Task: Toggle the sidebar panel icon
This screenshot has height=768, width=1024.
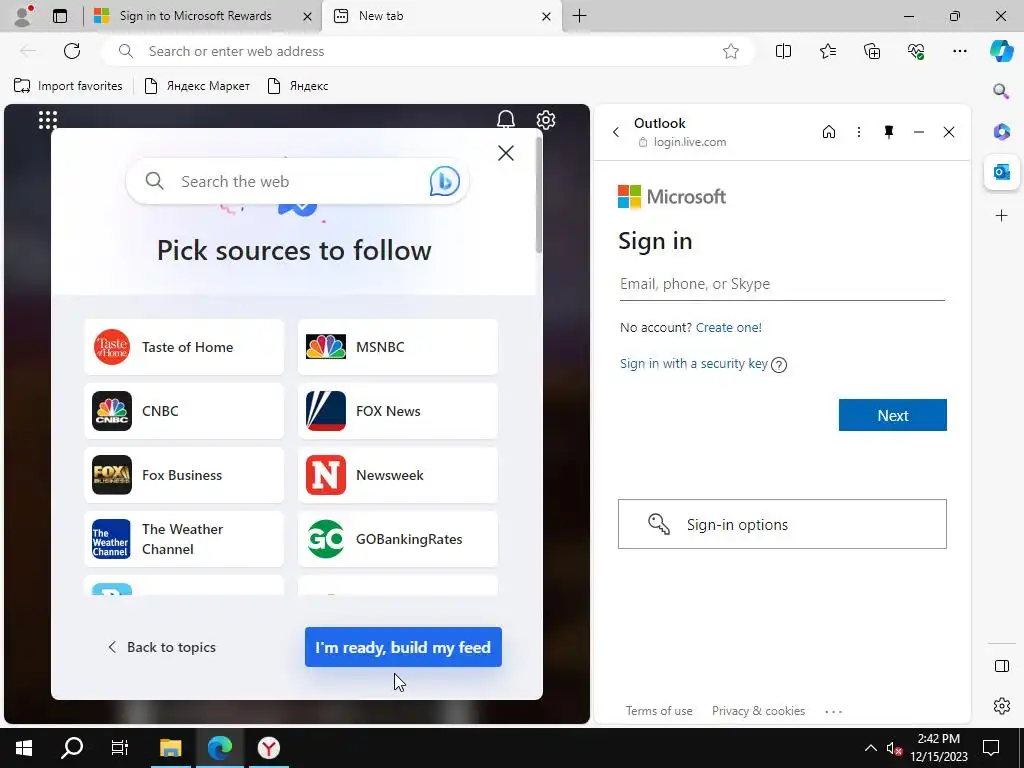Action: (x=1001, y=666)
